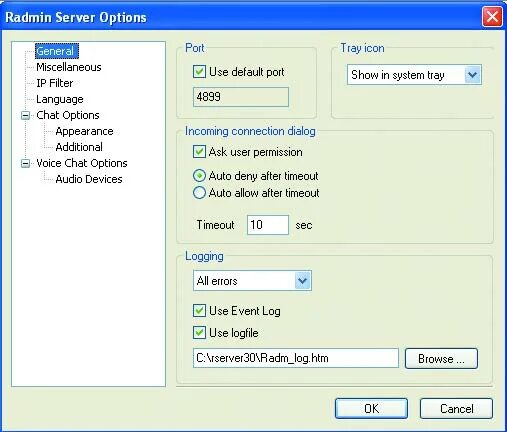Open the Audio Devices page
Viewport: 507px width, 432px height.
89,179
